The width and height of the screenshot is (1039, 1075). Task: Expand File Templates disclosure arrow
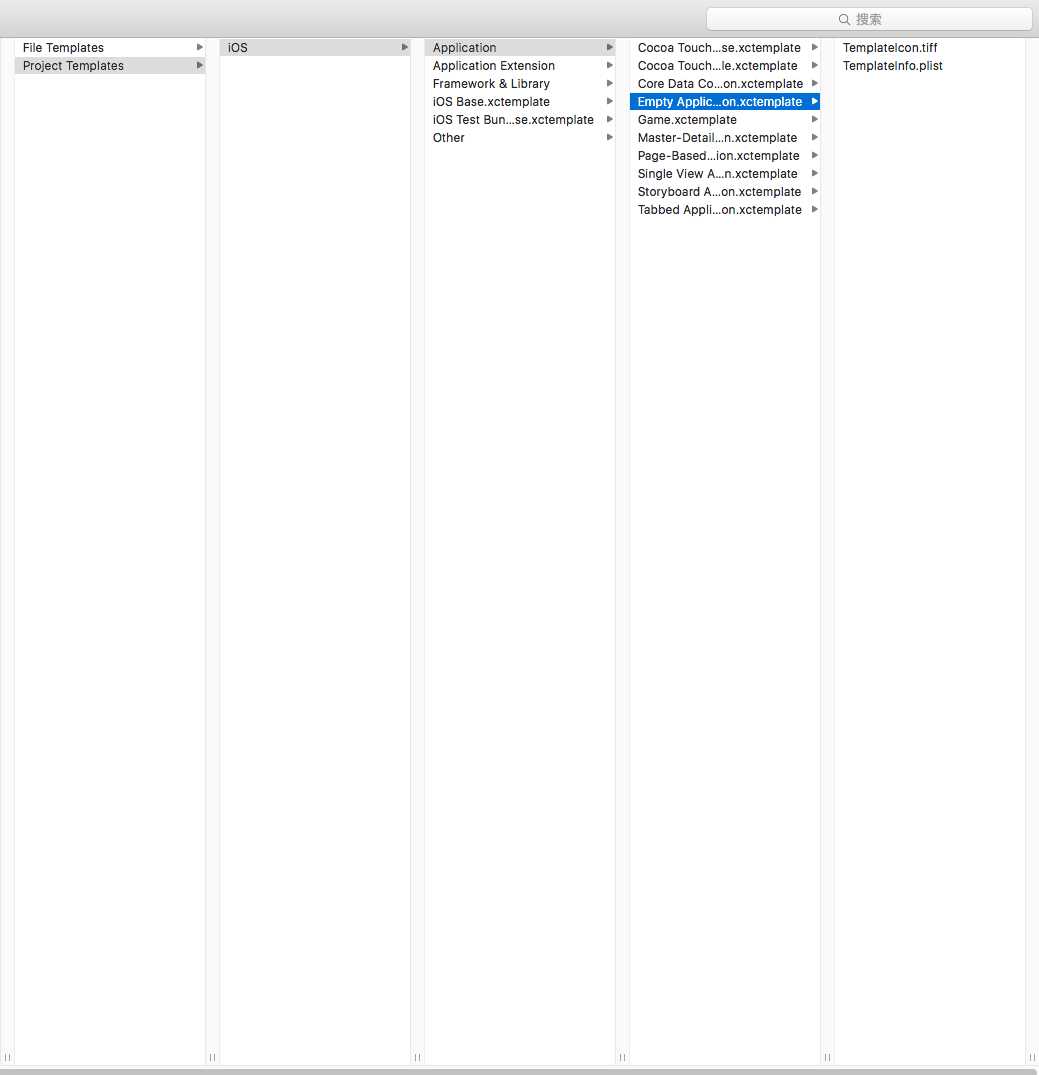tap(200, 47)
